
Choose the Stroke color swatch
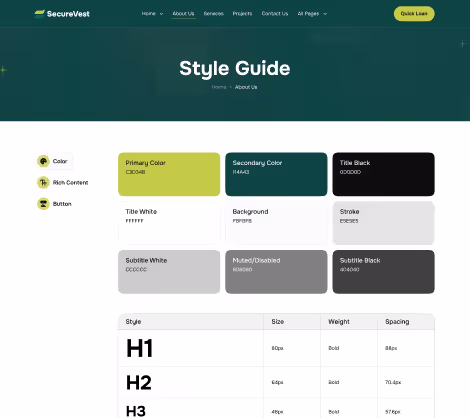coord(383,223)
